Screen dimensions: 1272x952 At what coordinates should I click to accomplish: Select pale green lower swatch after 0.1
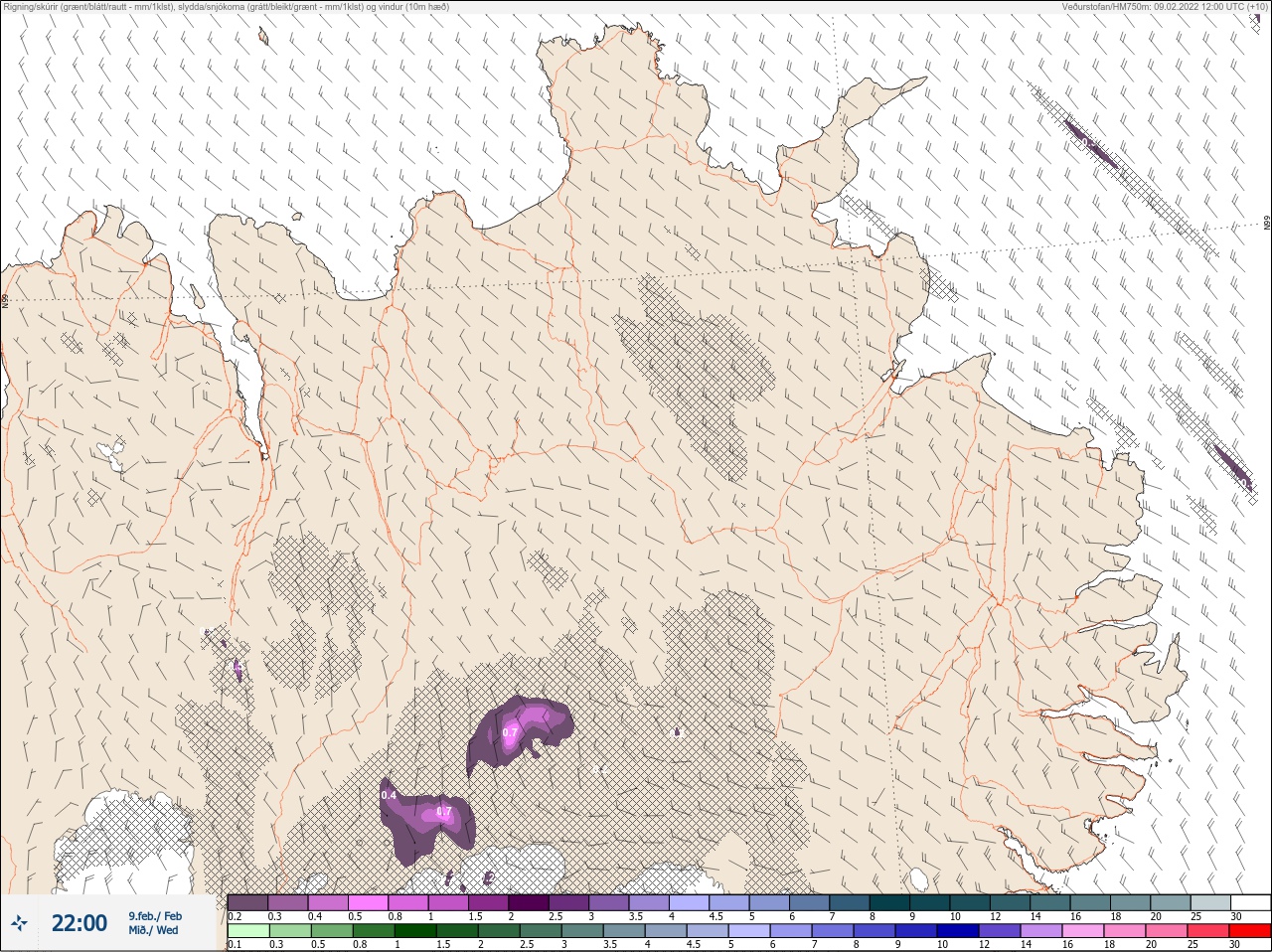click(247, 931)
